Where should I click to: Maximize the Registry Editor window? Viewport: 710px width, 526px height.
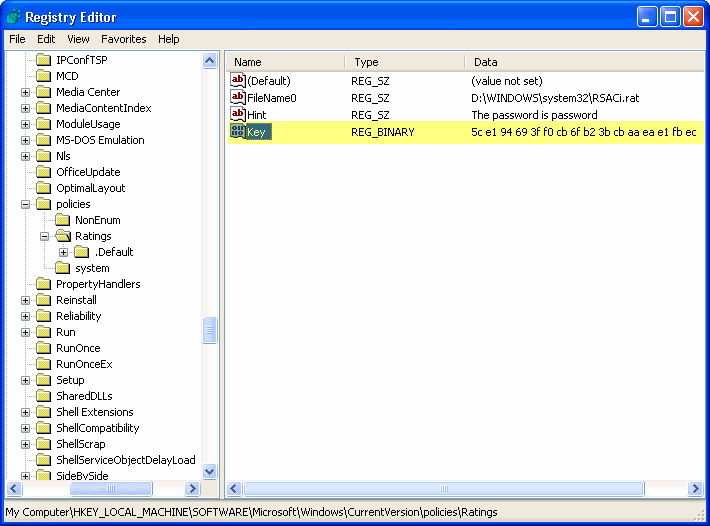click(670, 17)
